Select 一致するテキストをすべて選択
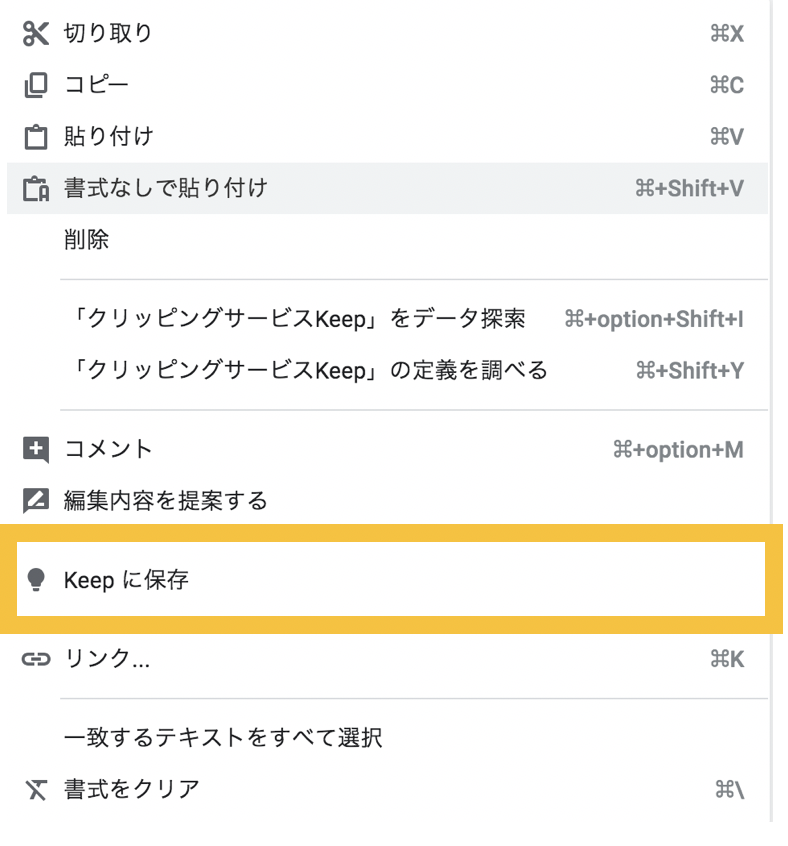 coord(223,738)
